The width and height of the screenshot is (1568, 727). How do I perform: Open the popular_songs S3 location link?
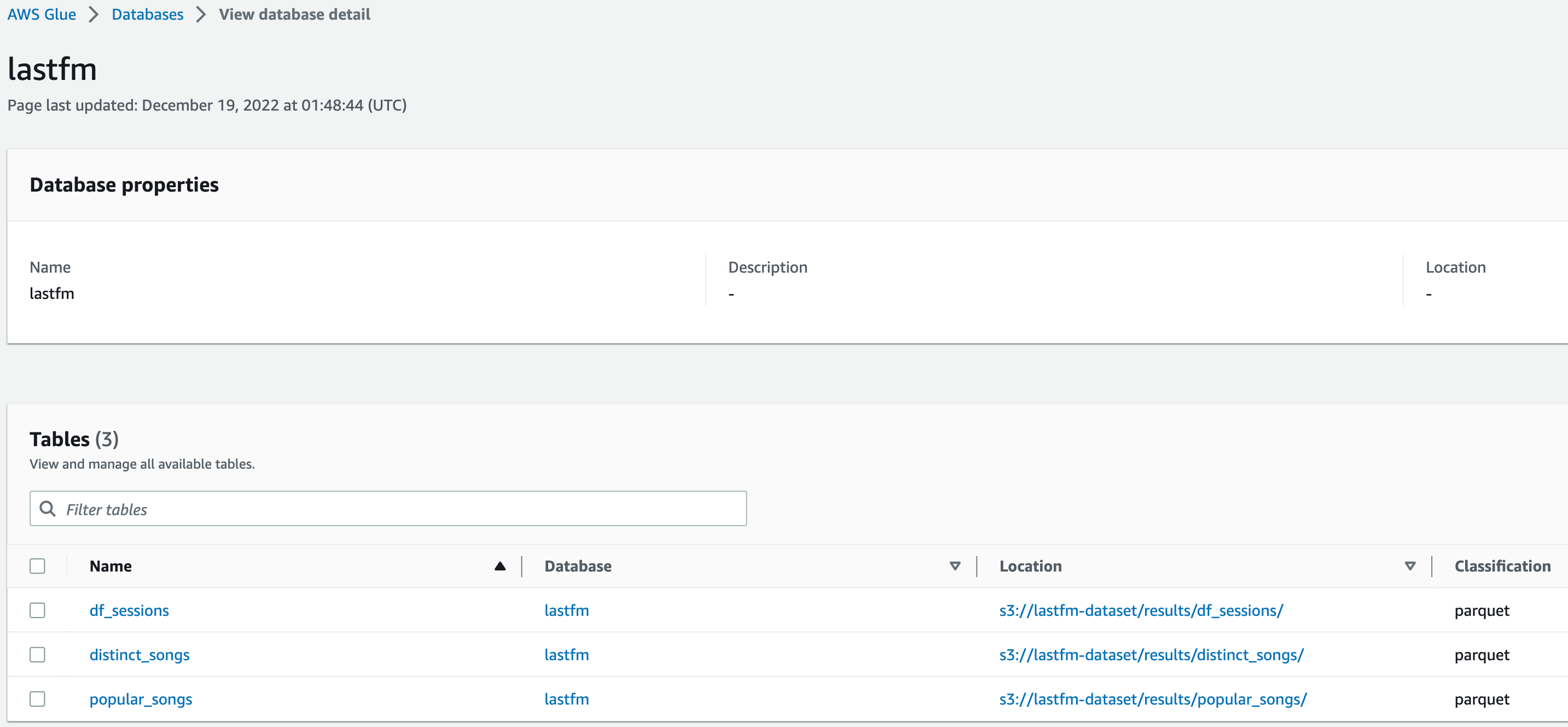point(1152,699)
